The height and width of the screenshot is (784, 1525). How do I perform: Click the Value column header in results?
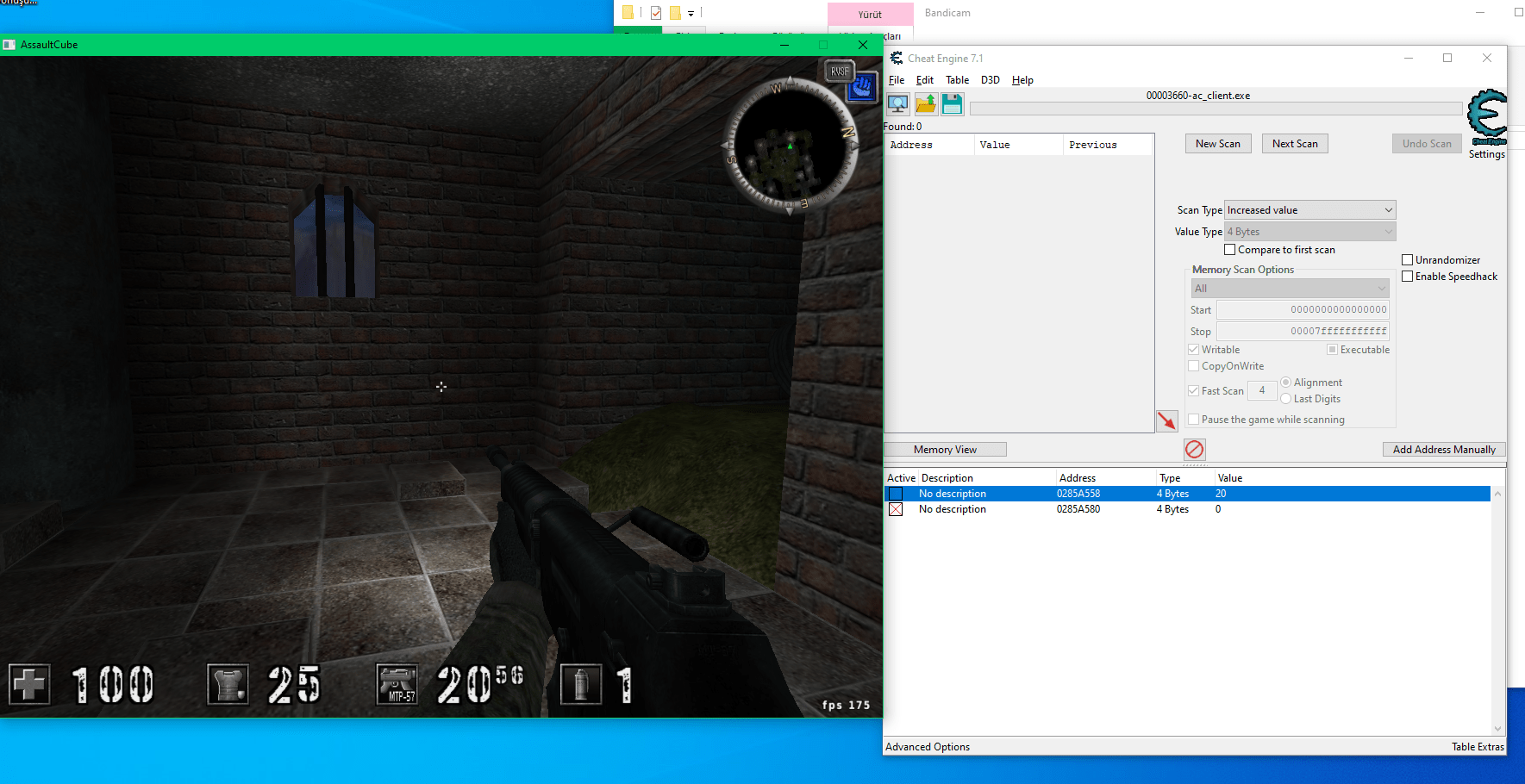coord(1019,145)
